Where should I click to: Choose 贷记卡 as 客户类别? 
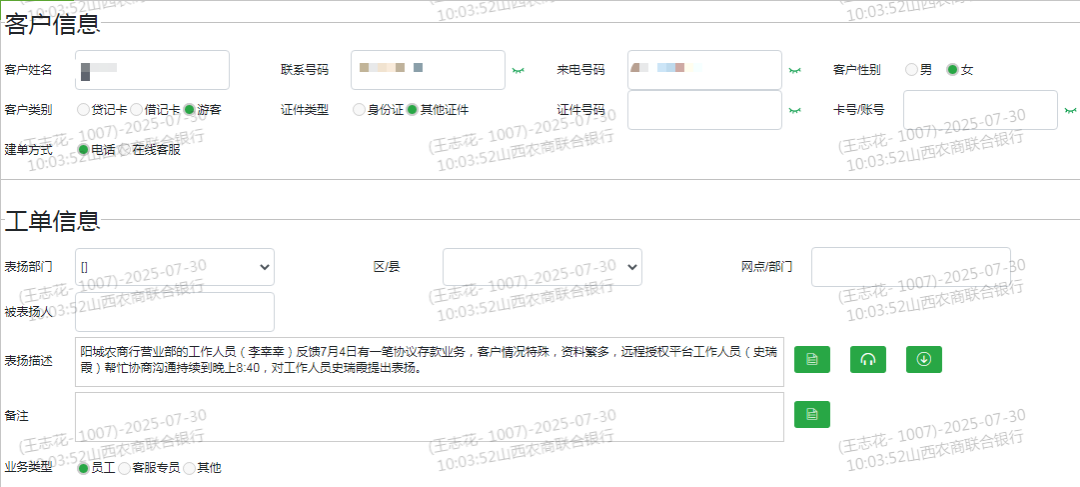click(x=84, y=110)
